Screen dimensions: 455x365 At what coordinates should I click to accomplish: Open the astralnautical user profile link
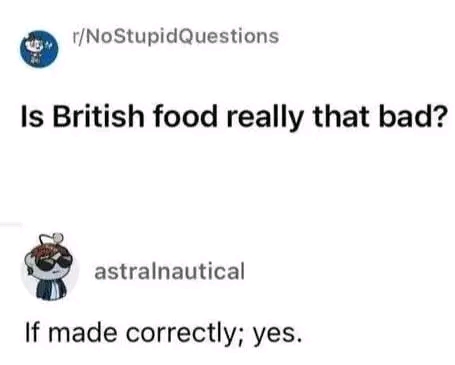170,271
